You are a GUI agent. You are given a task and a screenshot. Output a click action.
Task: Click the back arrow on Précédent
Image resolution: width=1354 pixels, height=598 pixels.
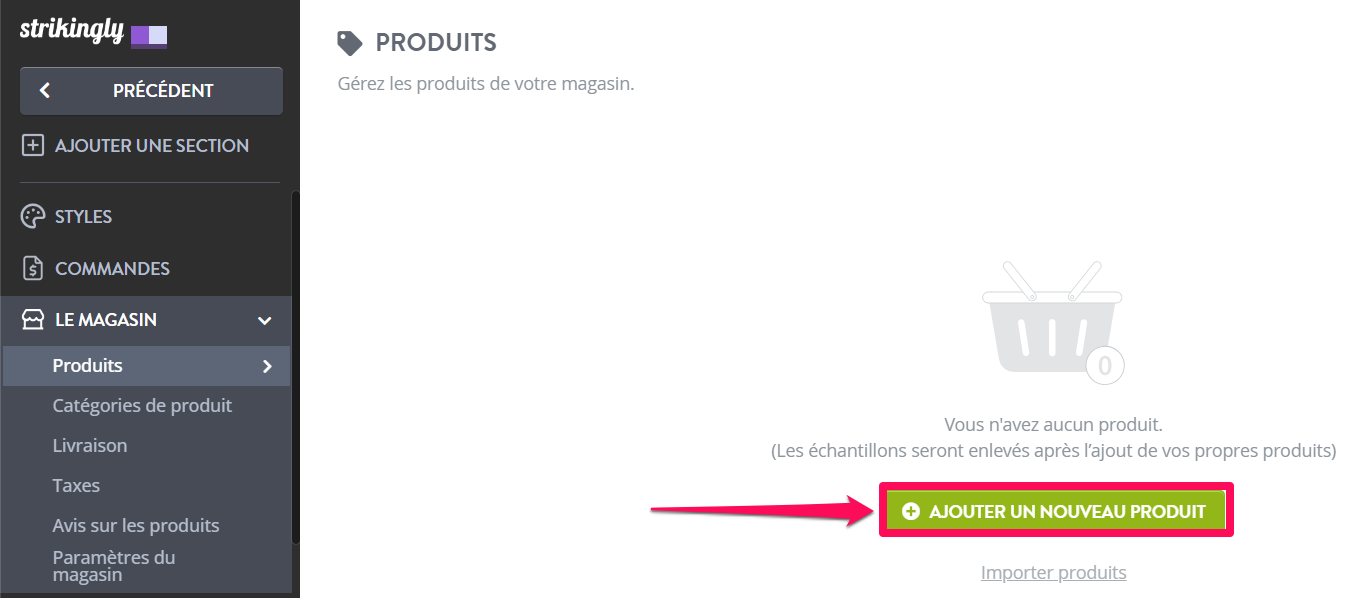(x=45, y=91)
